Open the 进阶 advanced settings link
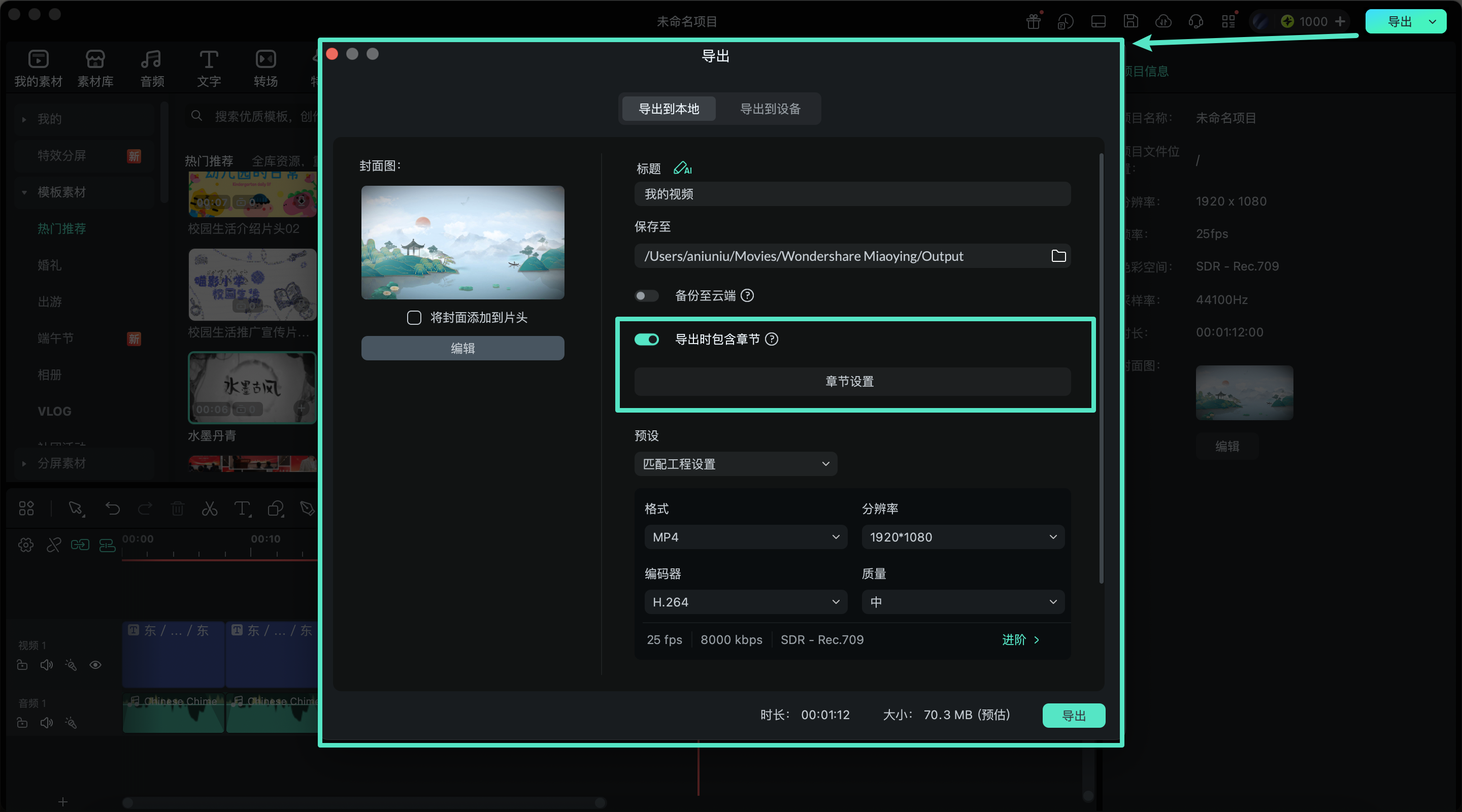The image size is (1462, 812). coord(1021,639)
